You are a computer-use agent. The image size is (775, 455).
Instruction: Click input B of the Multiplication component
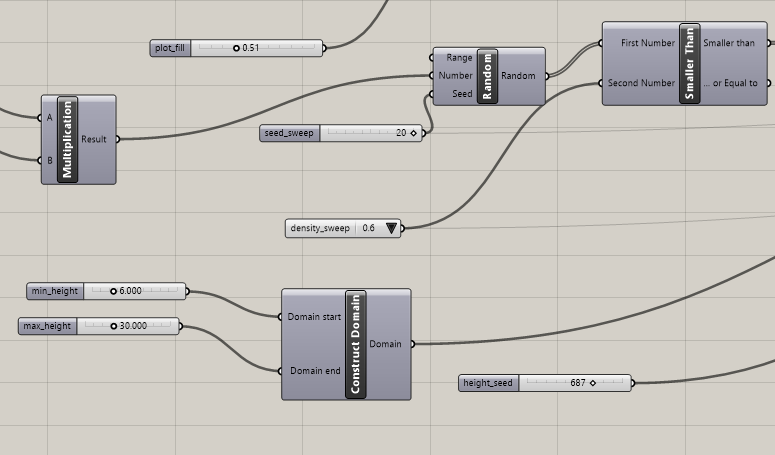click(49, 161)
